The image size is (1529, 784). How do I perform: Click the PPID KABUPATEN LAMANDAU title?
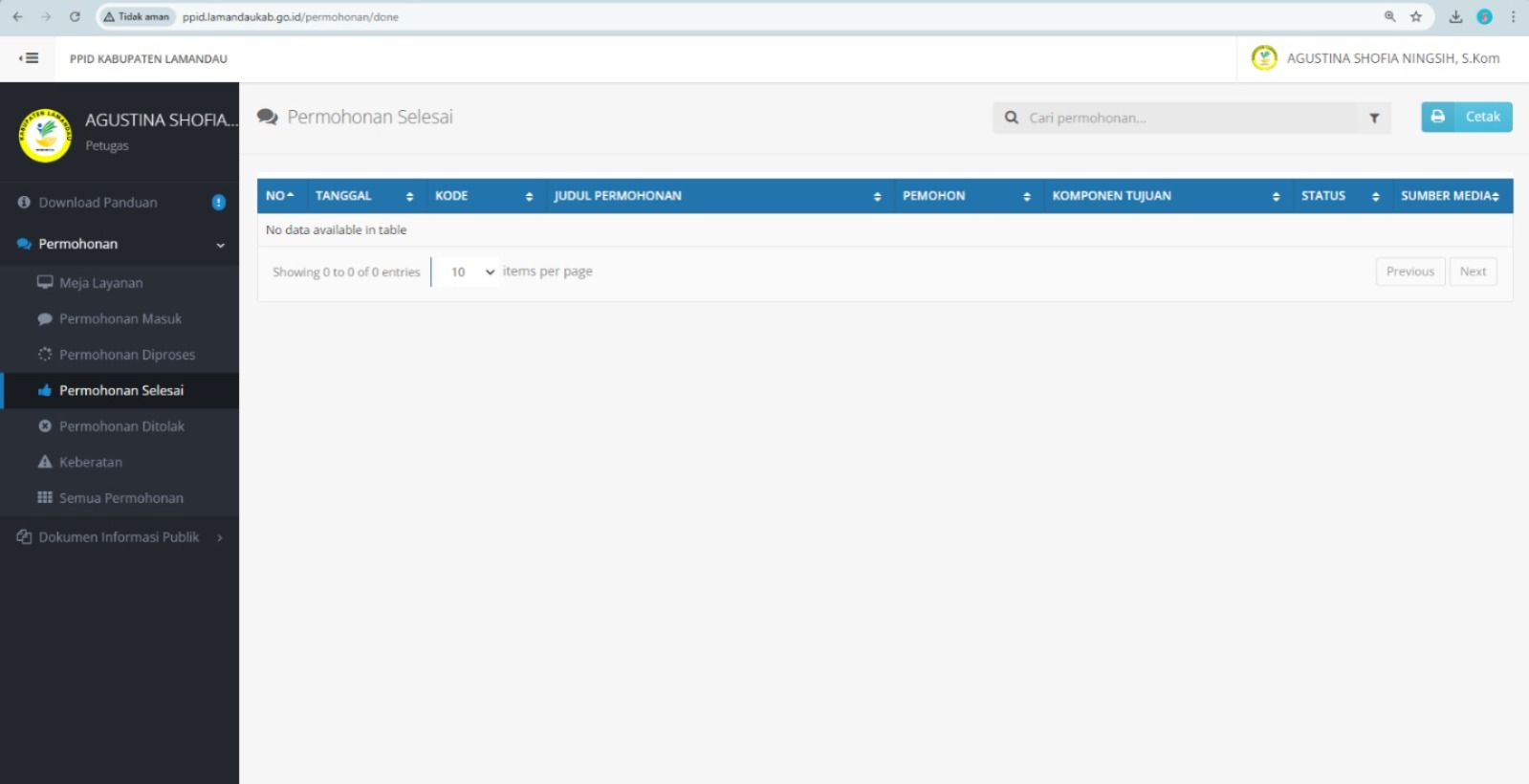(x=148, y=58)
